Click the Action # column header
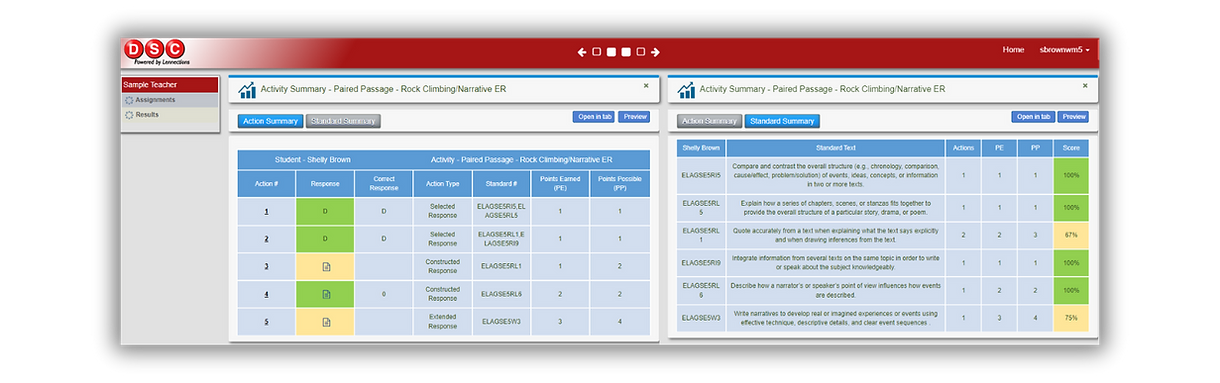 click(266, 183)
